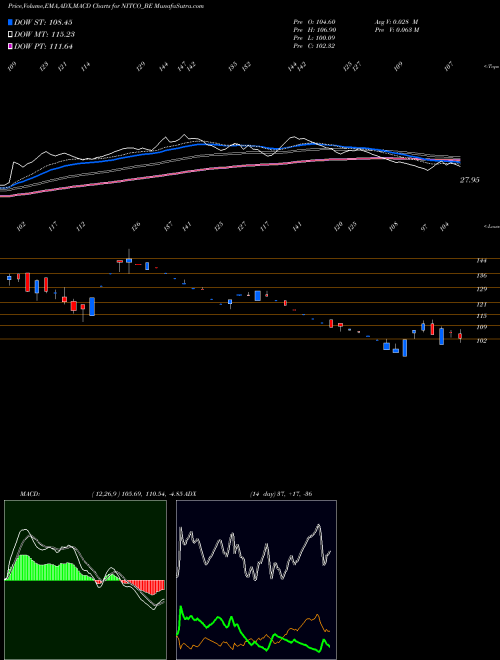Click the 109 price axis label

481,327
